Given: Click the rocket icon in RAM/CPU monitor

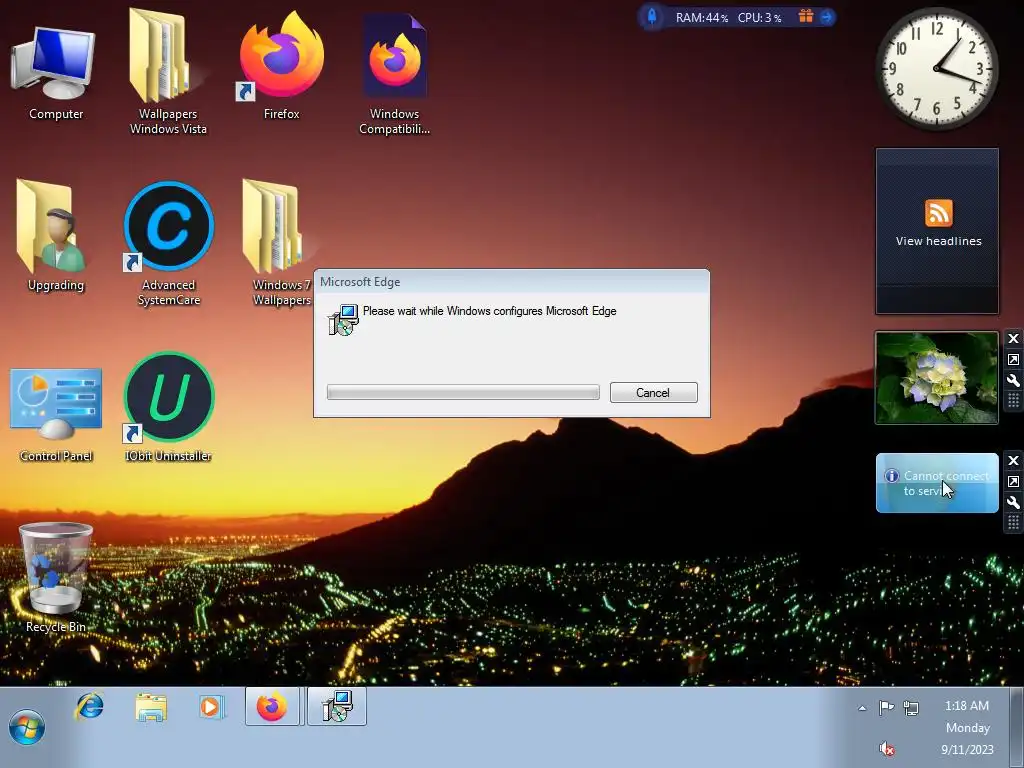Looking at the screenshot, I should pos(652,16).
